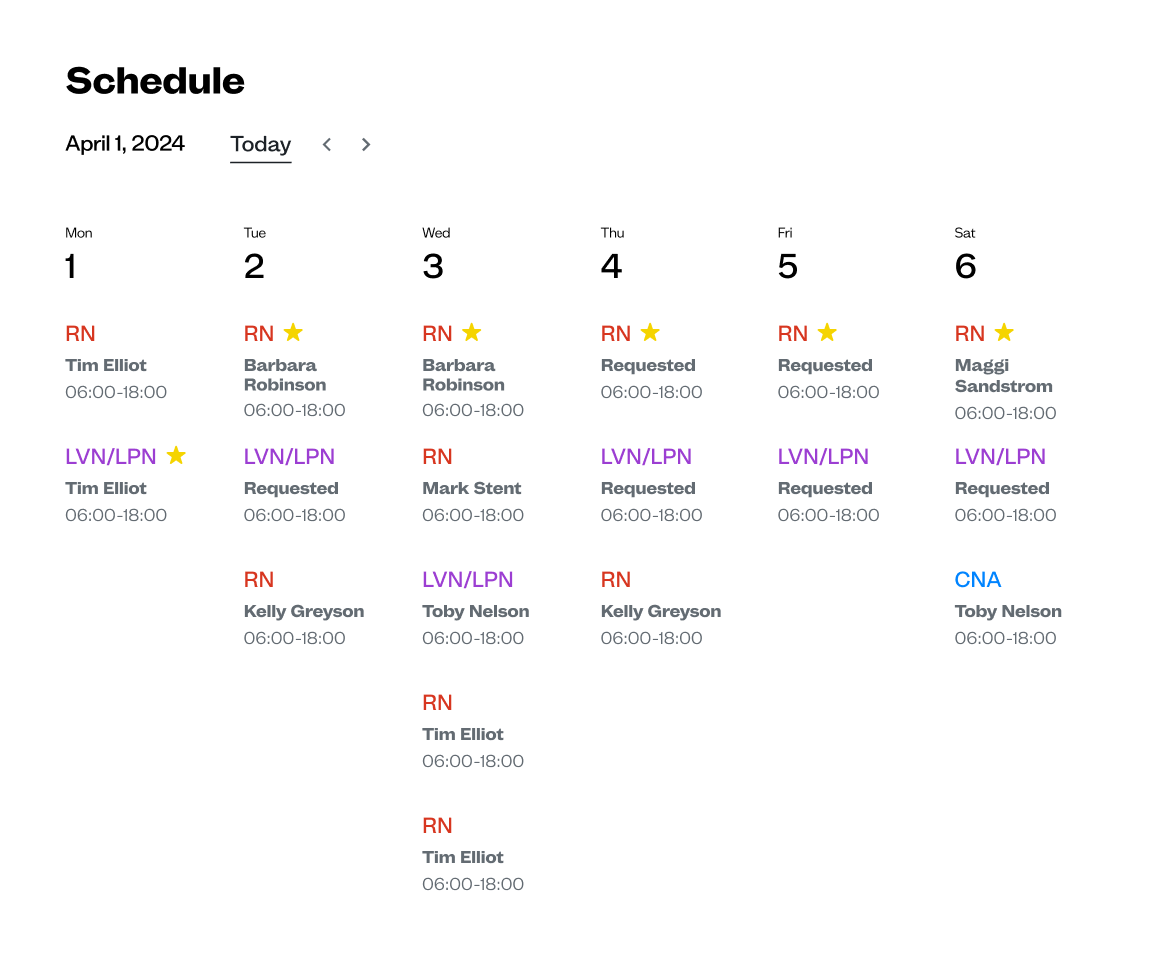
Task: Jump to Today in the schedule
Action: pyautogui.click(x=260, y=144)
